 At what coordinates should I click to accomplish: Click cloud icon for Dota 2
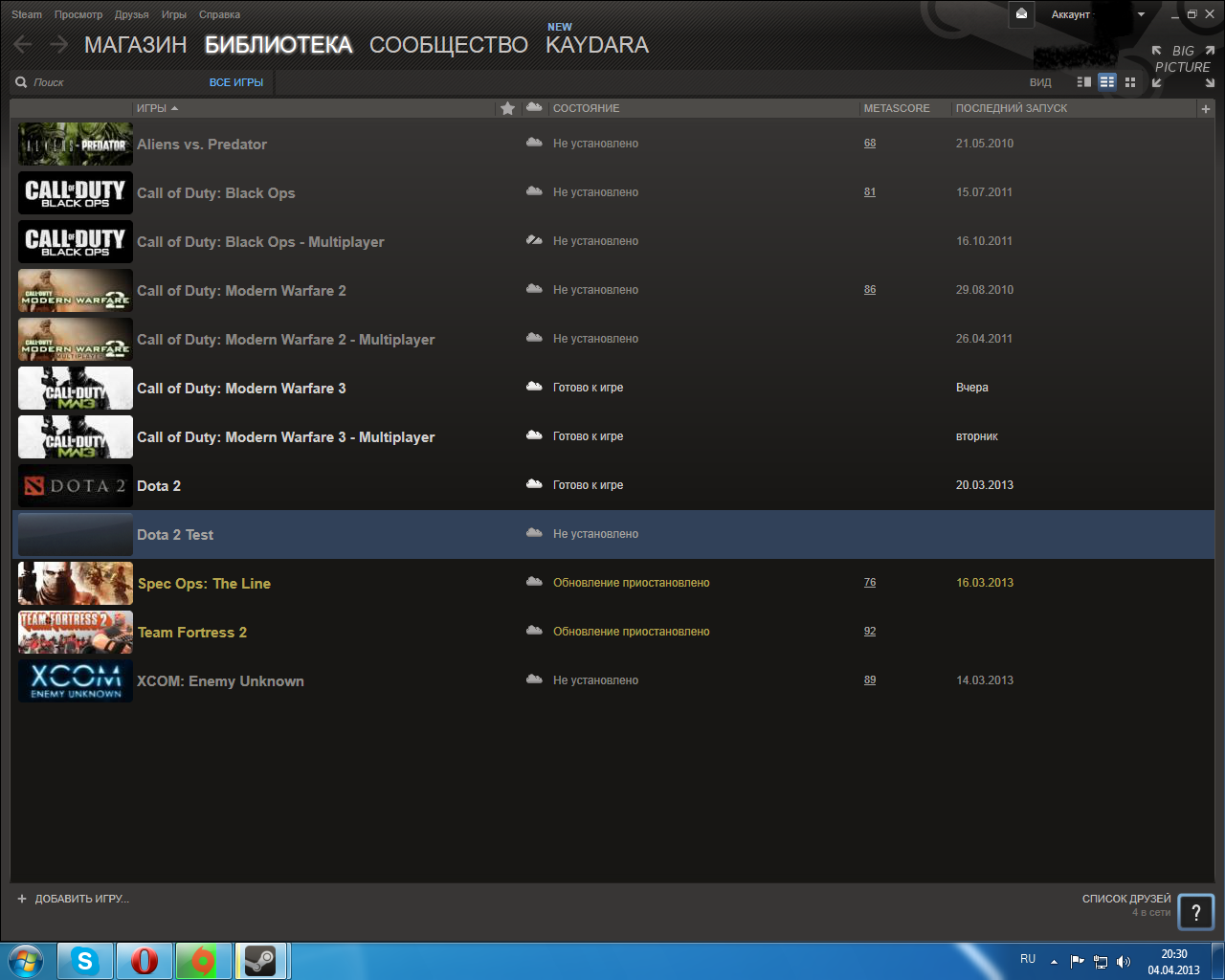click(x=534, y=484)
